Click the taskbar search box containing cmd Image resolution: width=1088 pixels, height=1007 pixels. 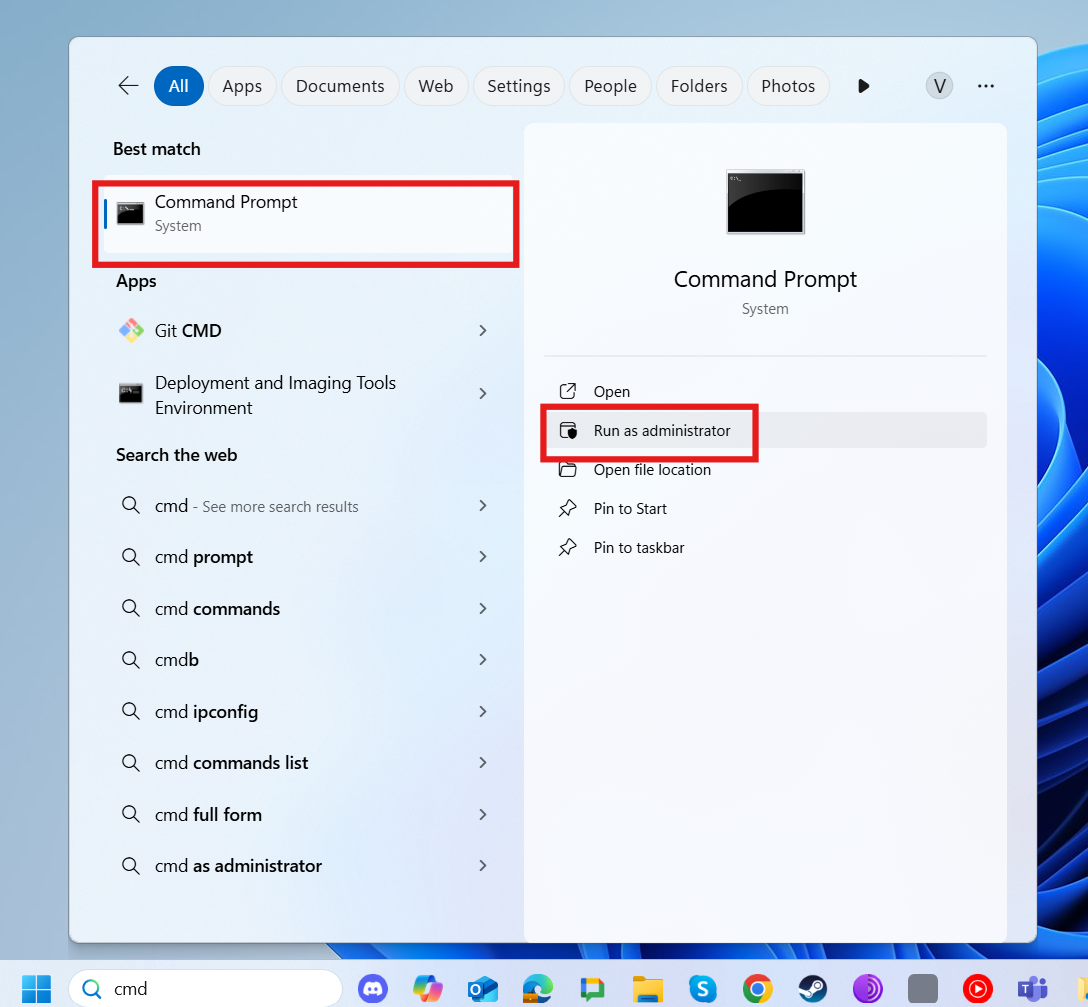pyautogui.click(x=206, y=988)
